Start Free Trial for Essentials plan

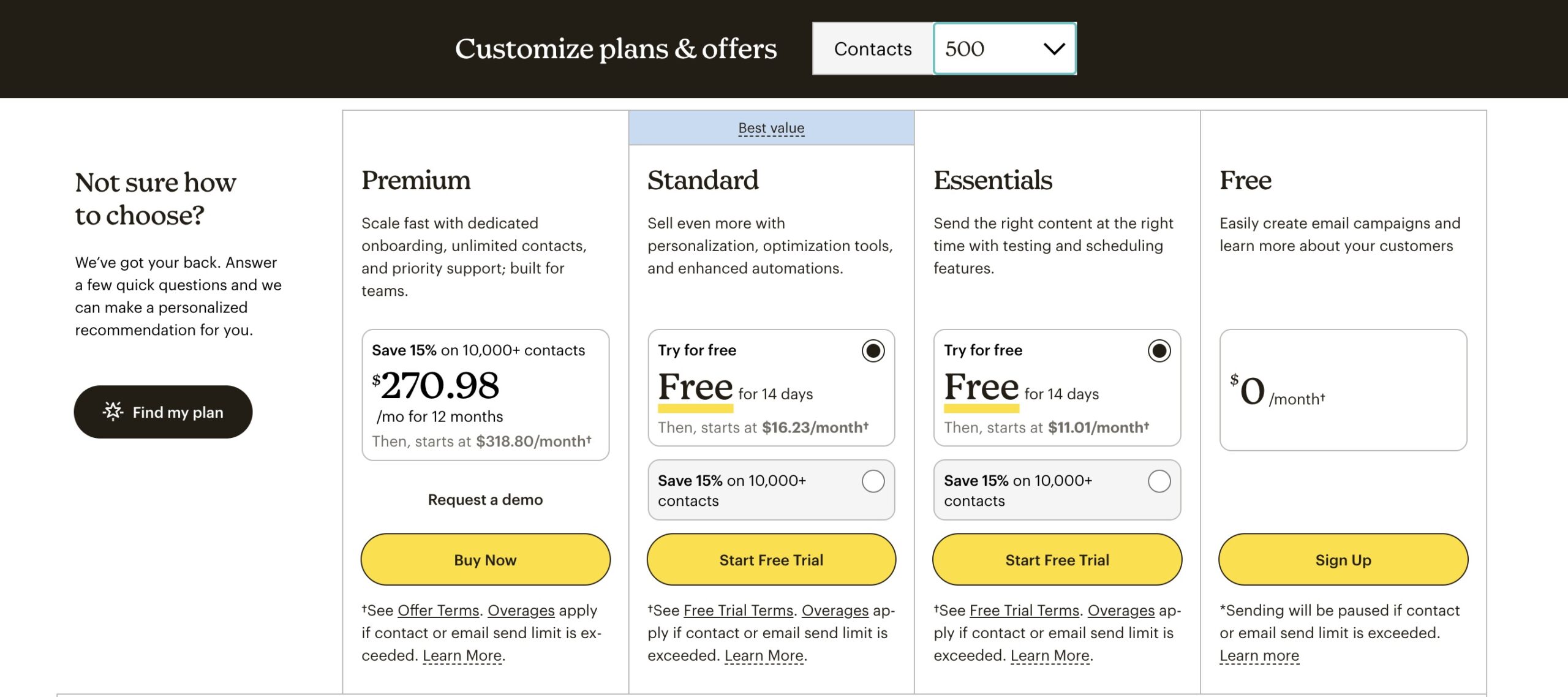pyautogui.click(x=1056, y=559)
